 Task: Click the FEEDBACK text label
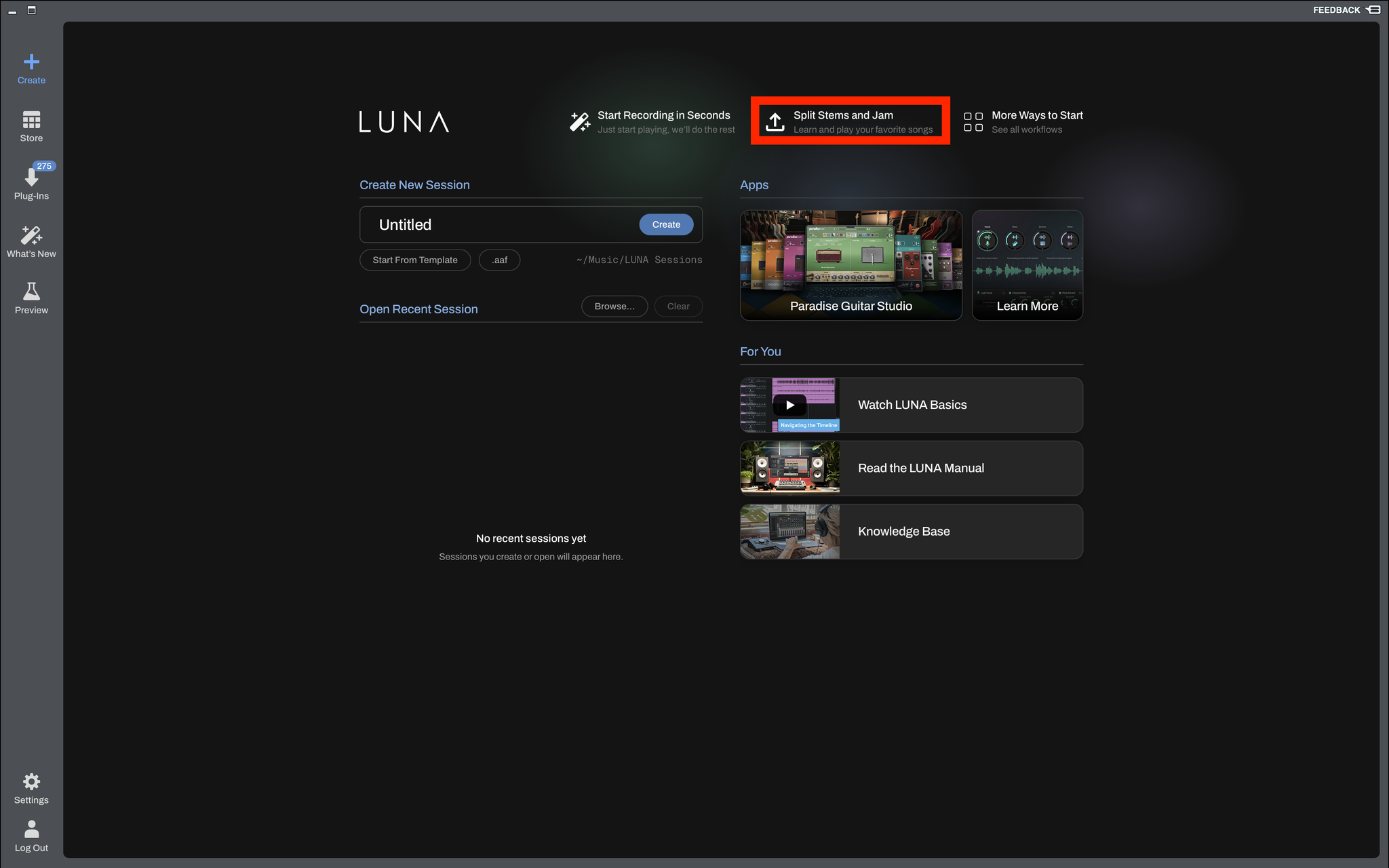pyautogui.click(x=1336, y=10)
